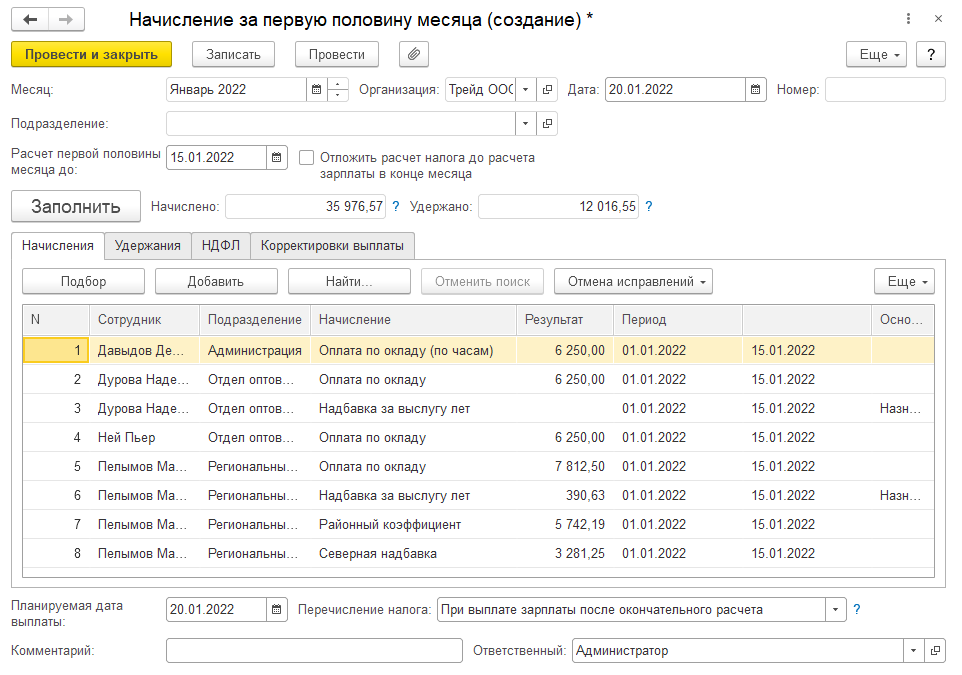
Task: Click the open-form icon next to Организация
Action: pyautogui.click(x=547, y=90)
